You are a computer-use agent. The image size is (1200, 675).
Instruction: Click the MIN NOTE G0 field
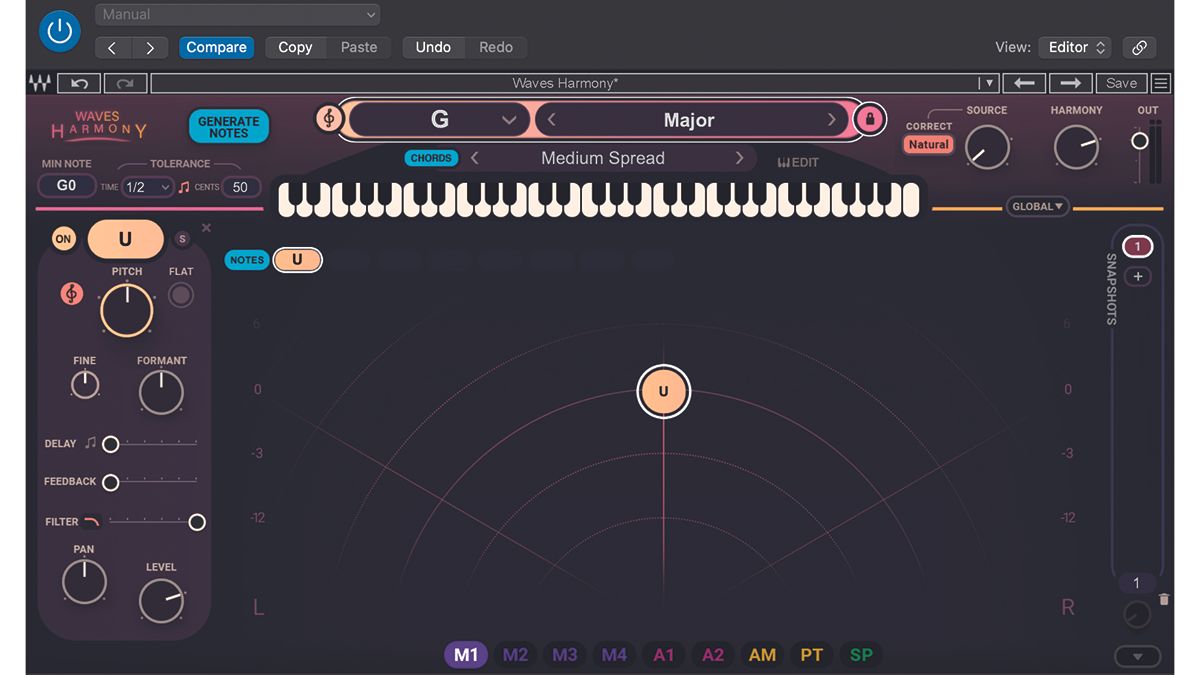pyautogui.click(x=66, y=186)
